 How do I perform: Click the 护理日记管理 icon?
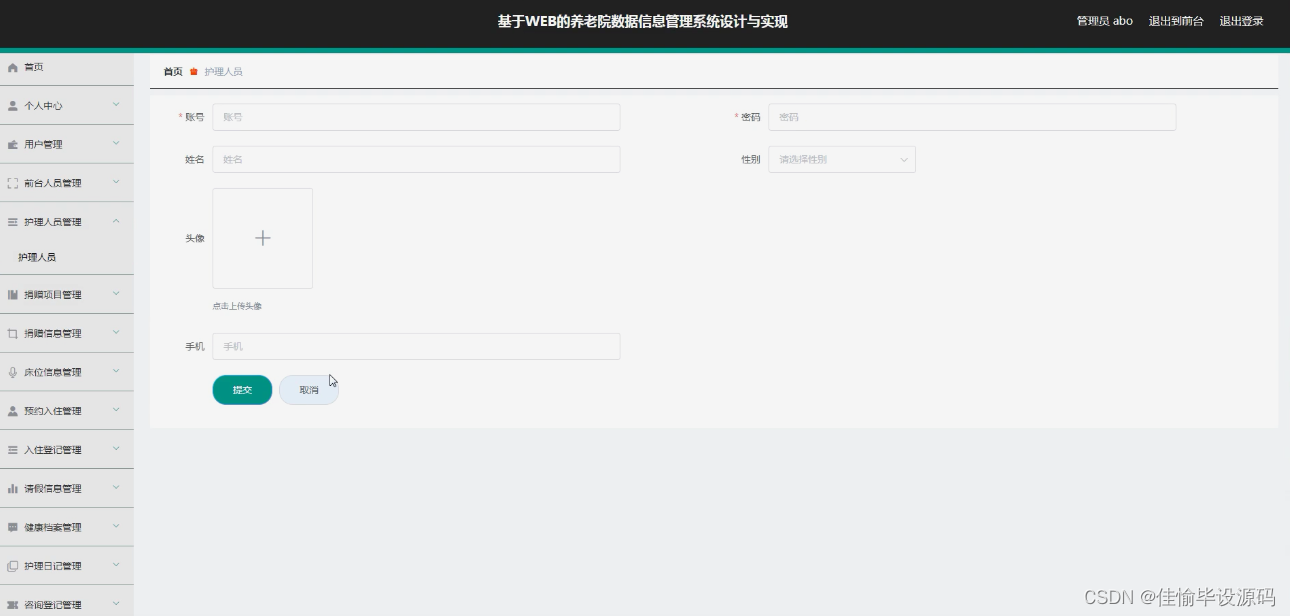click(x=12, y=565)
